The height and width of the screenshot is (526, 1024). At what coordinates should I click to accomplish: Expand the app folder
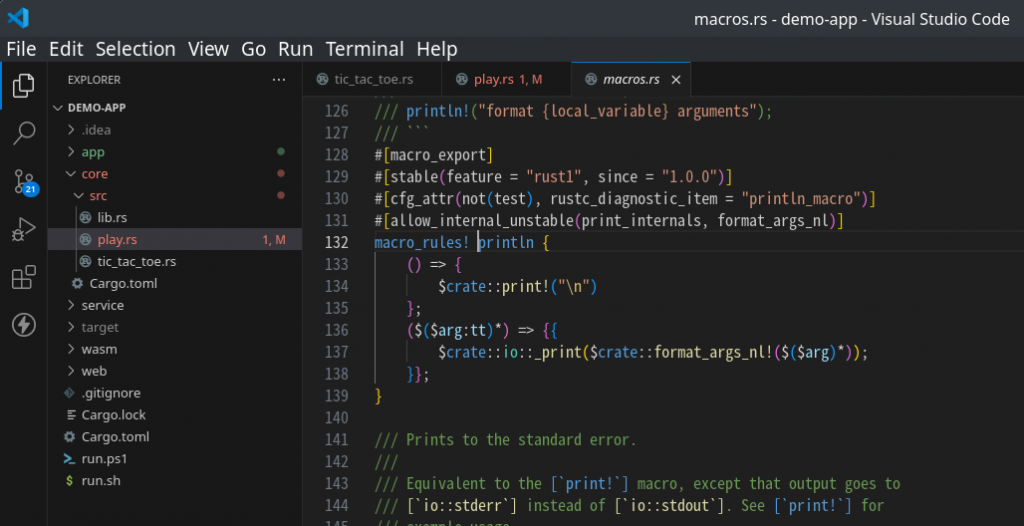71,152
